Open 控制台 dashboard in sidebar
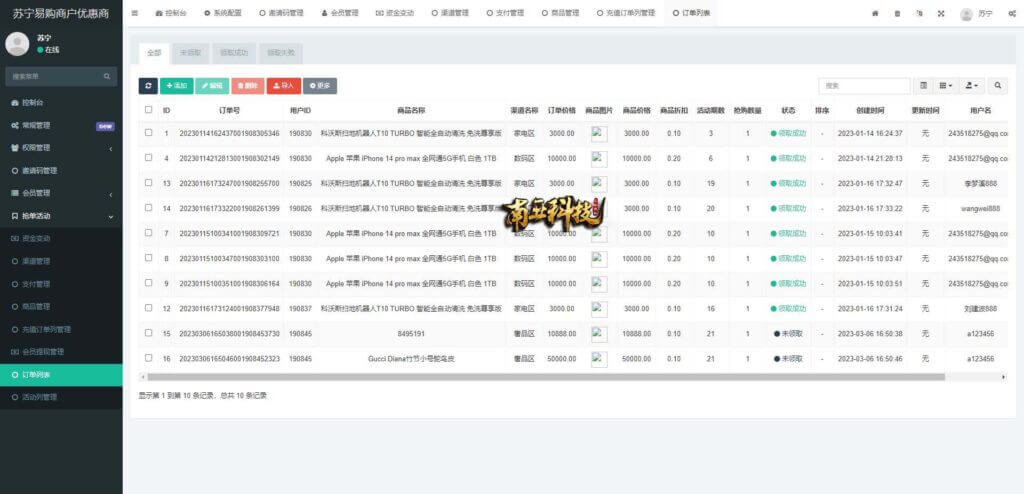 pos(33,103)
